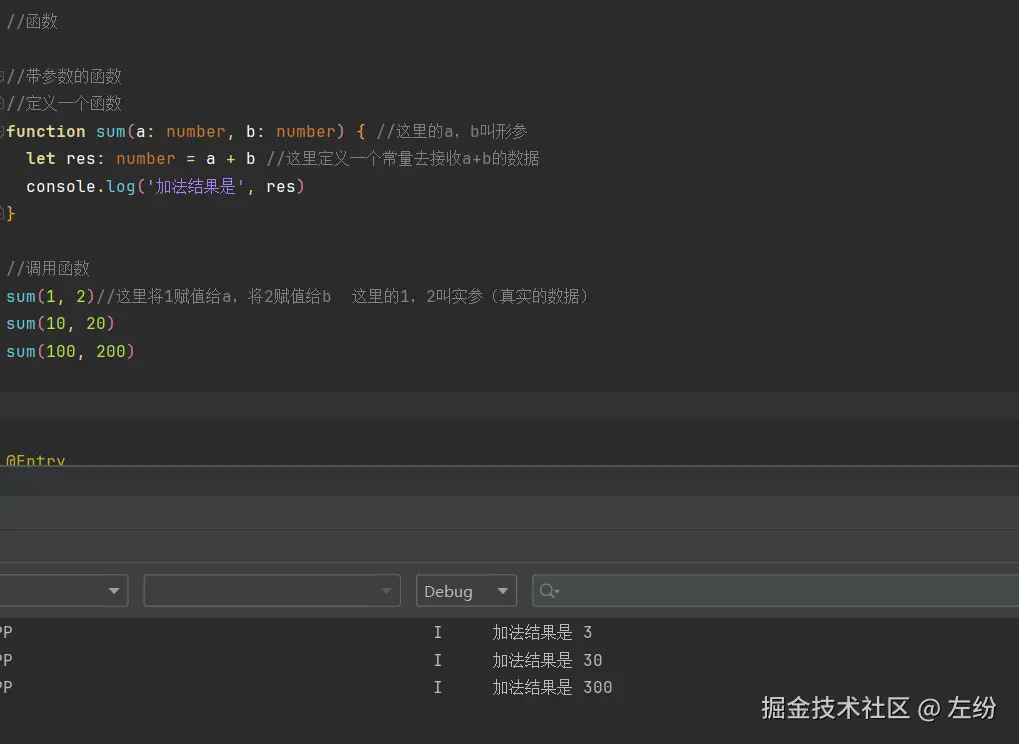Collapse the function sum code fold marker
This screenshot has height=744, width=1019.
coord(2,131)
